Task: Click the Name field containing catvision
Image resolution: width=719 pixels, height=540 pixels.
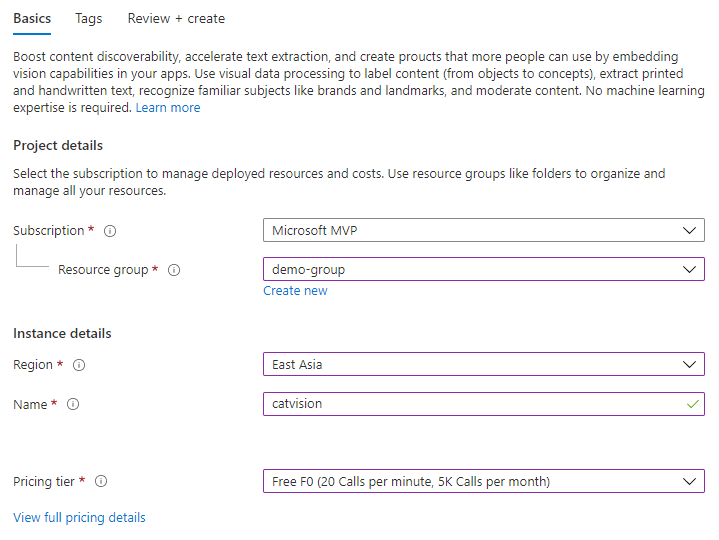Action: 470,404
